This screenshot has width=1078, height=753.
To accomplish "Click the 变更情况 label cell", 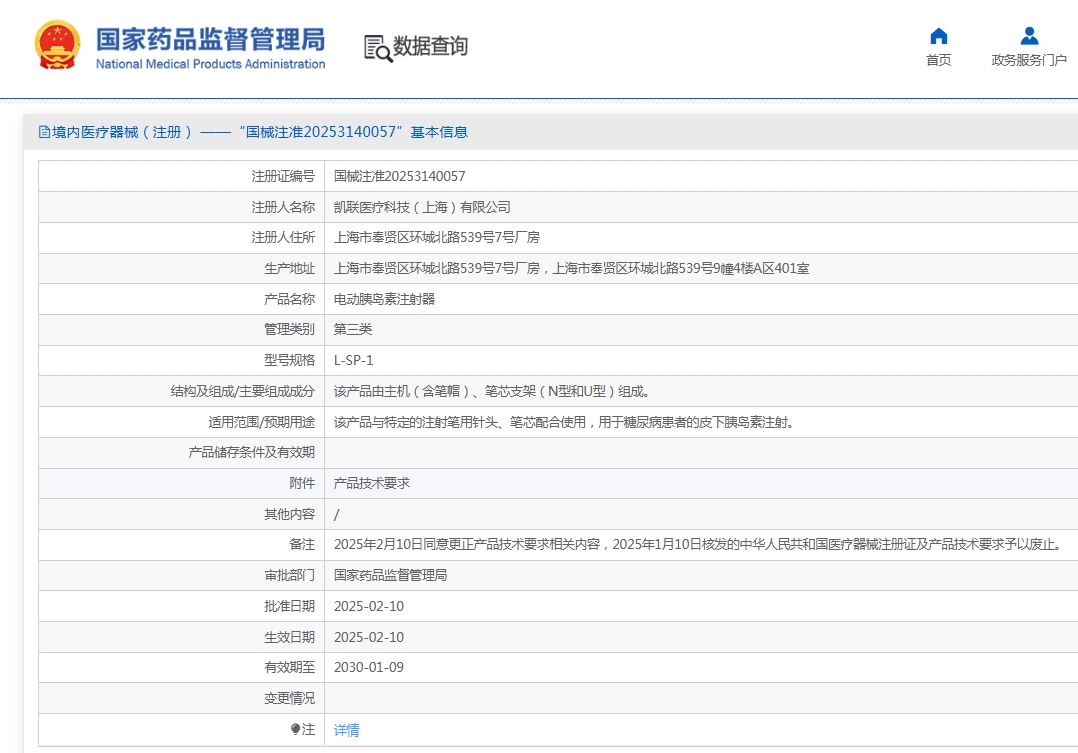I will [x=182, y=698].
